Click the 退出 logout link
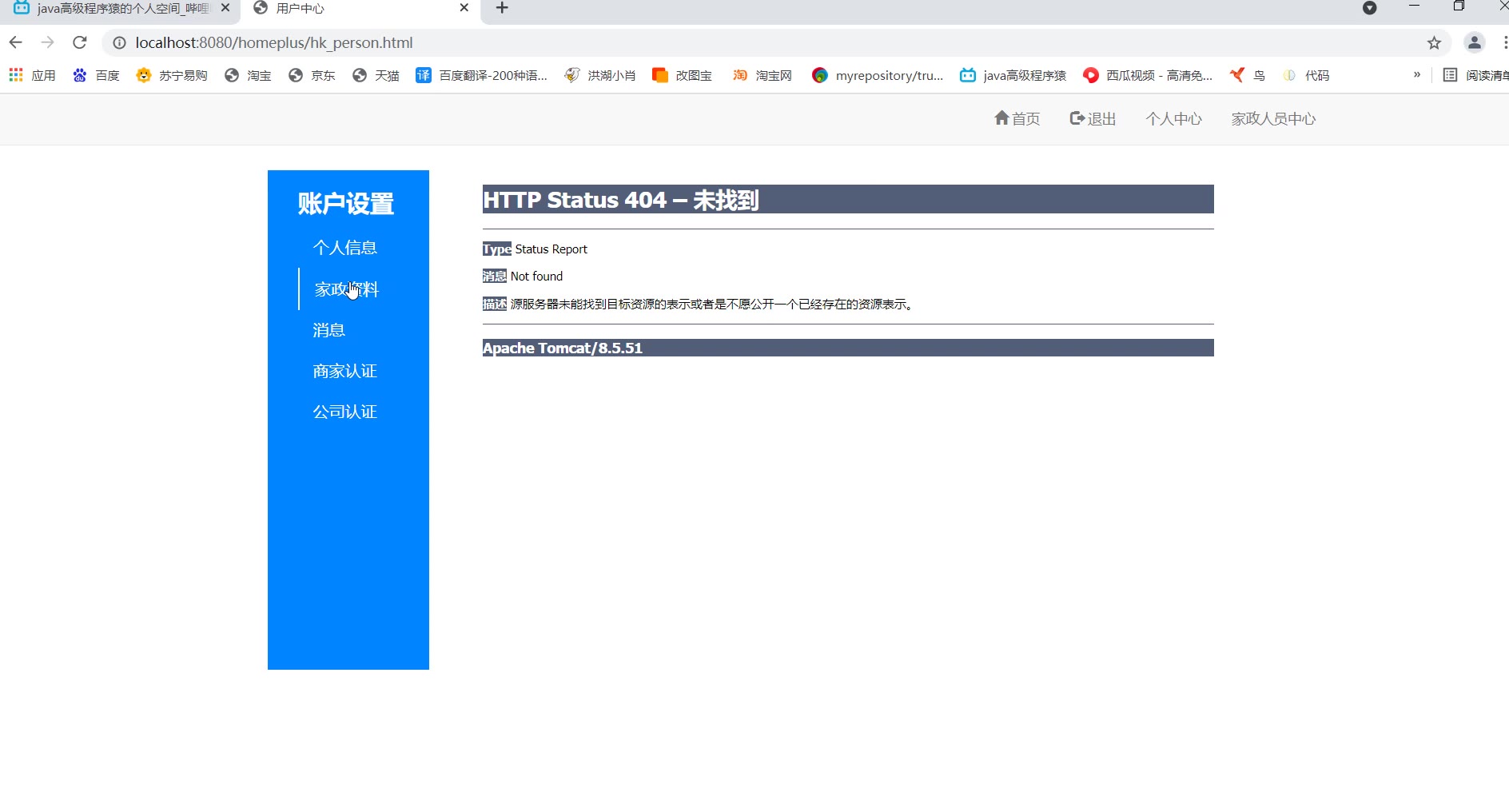The image size is (1509, 812). 1093,118
